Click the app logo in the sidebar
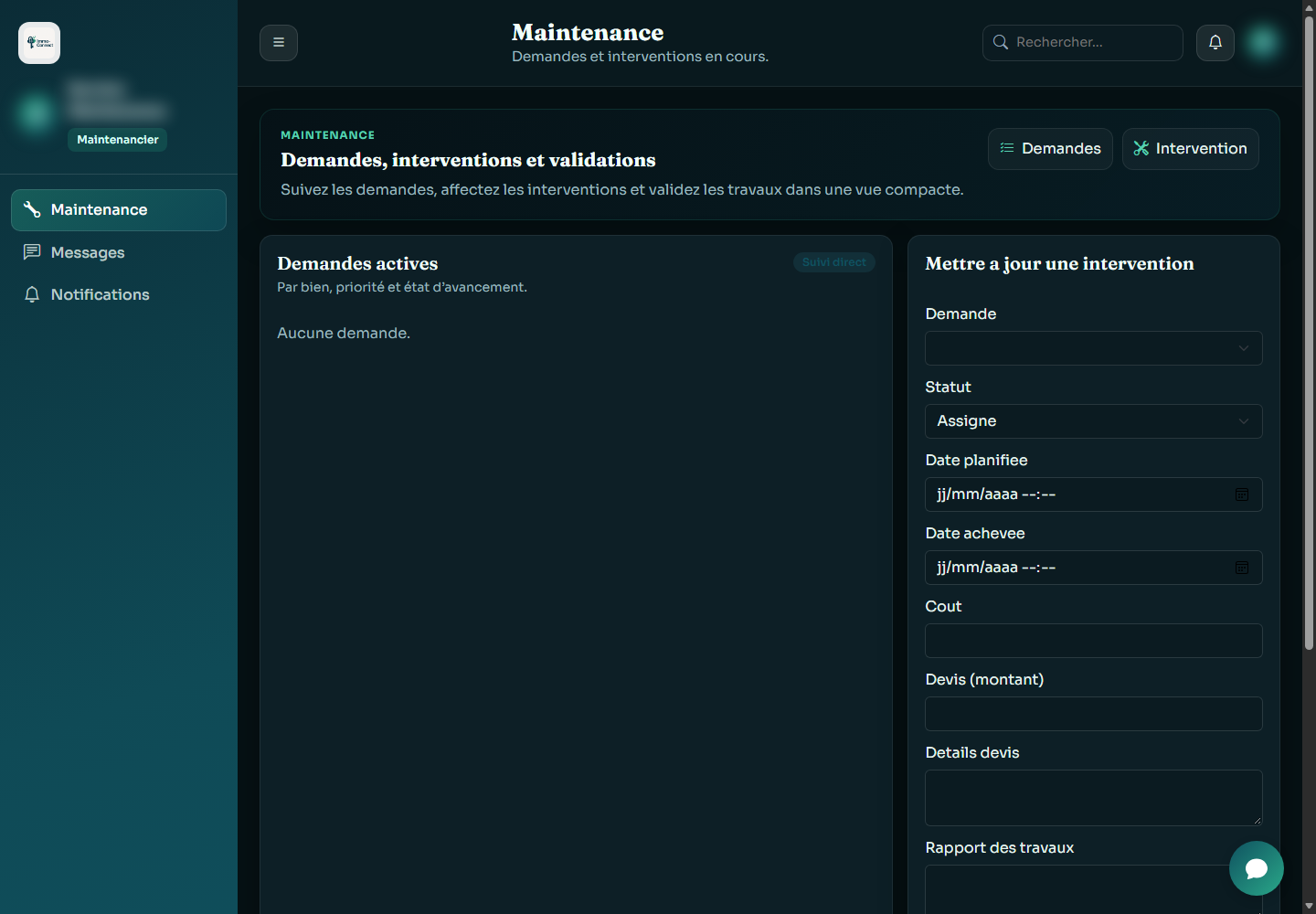The image size is (1316, 914). tap(39, 43)
